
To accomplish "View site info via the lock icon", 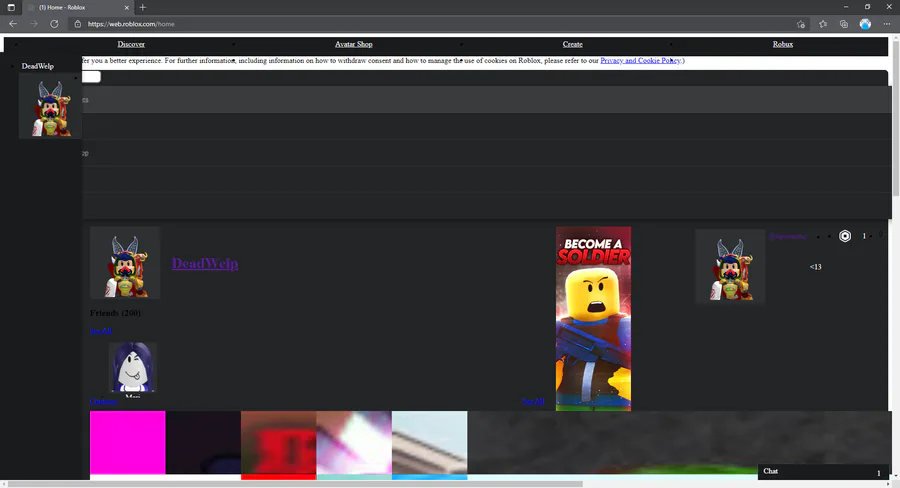I will tap(78, 24).
